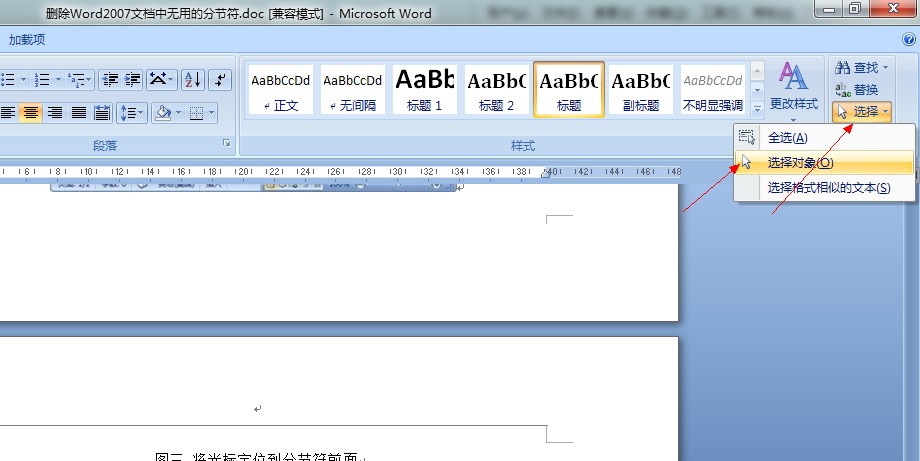Toggle show/hide paragraph marks

220,79
